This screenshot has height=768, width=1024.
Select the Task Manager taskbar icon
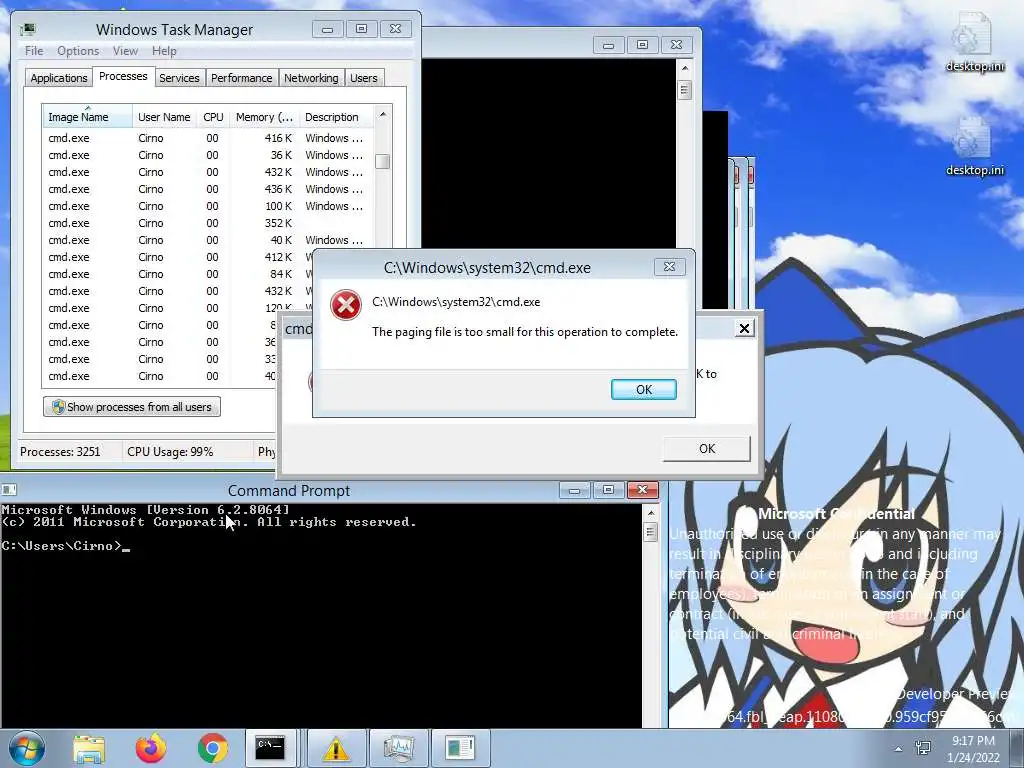coord(398,748)
